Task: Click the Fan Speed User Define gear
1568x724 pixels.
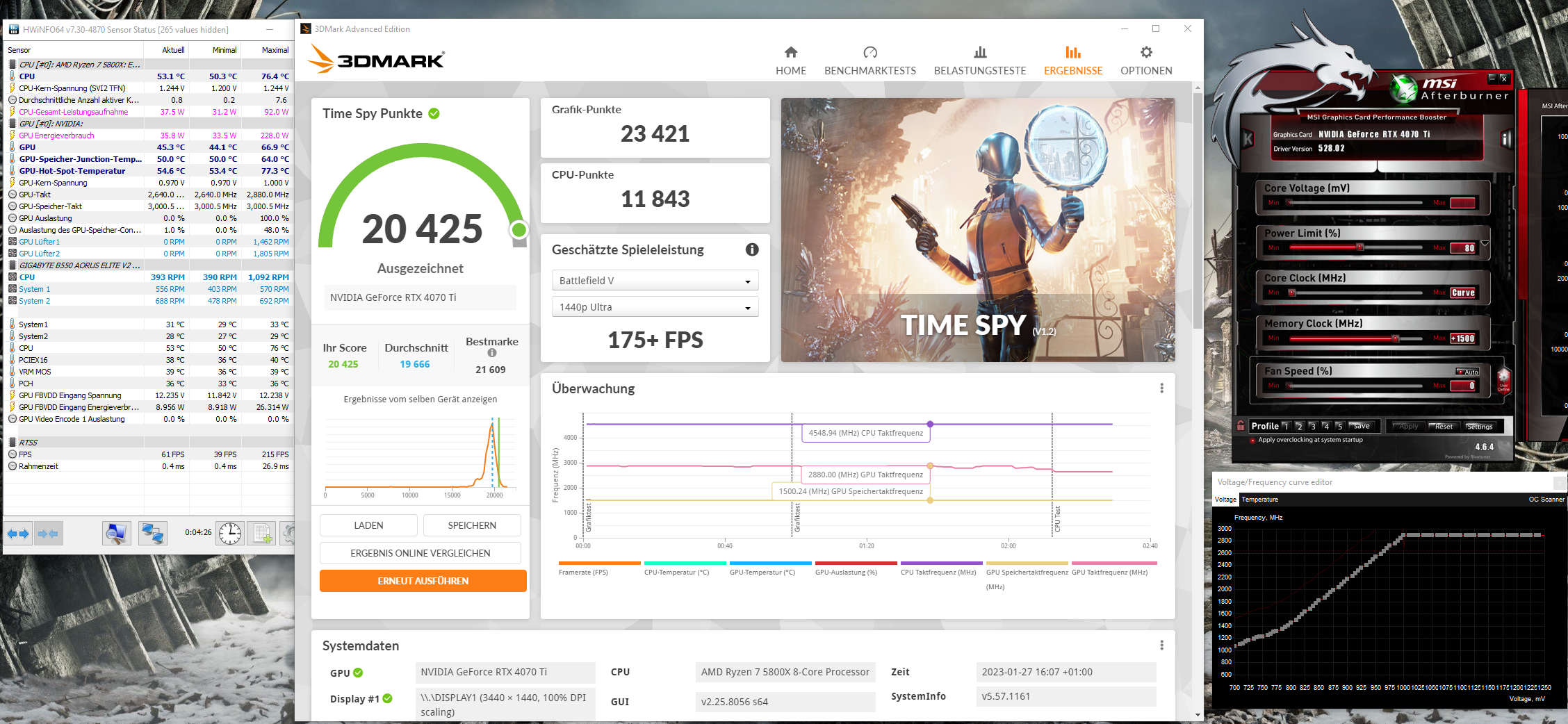Action: point(1503,380)
